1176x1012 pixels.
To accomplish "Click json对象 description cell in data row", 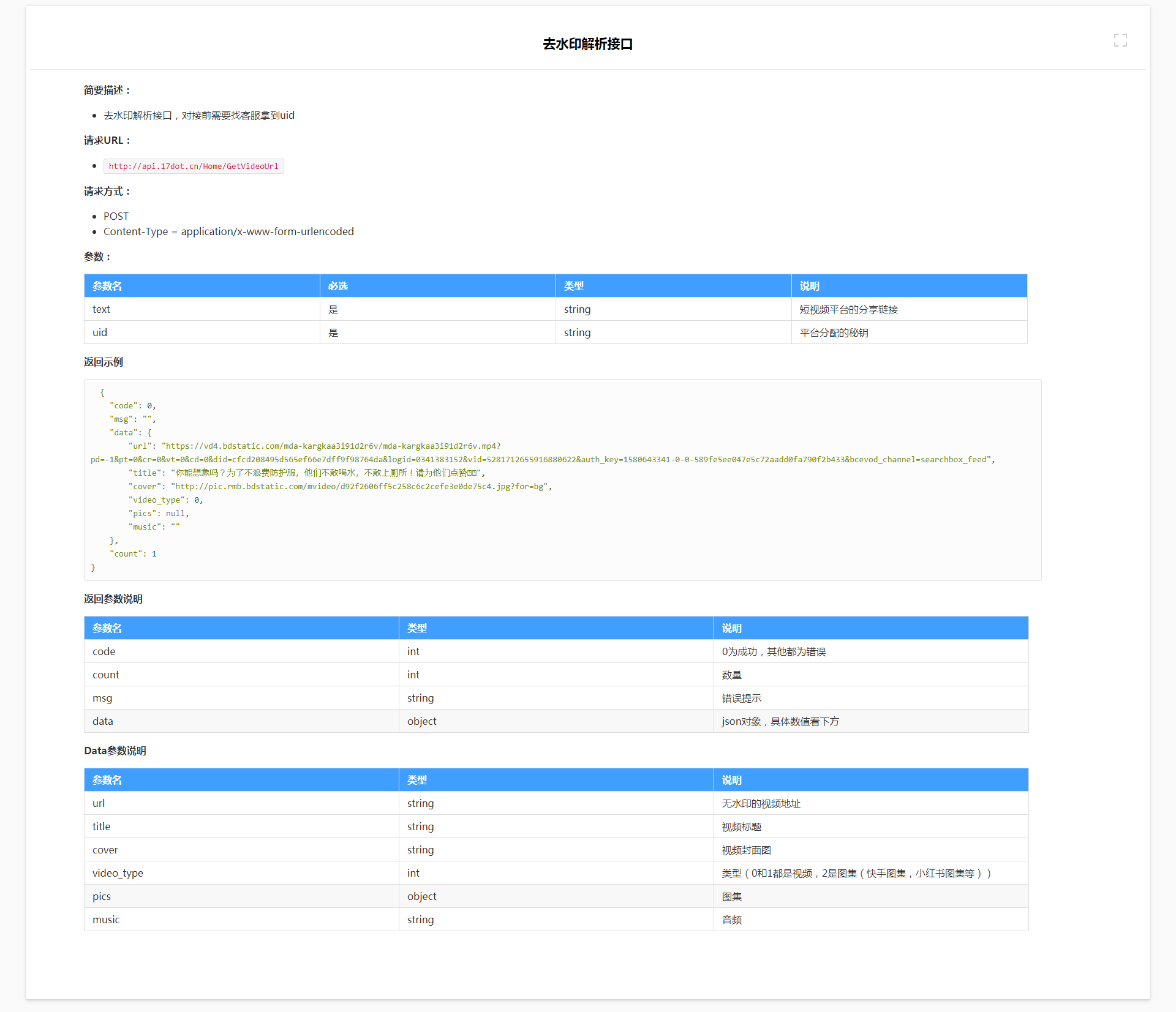I will [871, 721].
